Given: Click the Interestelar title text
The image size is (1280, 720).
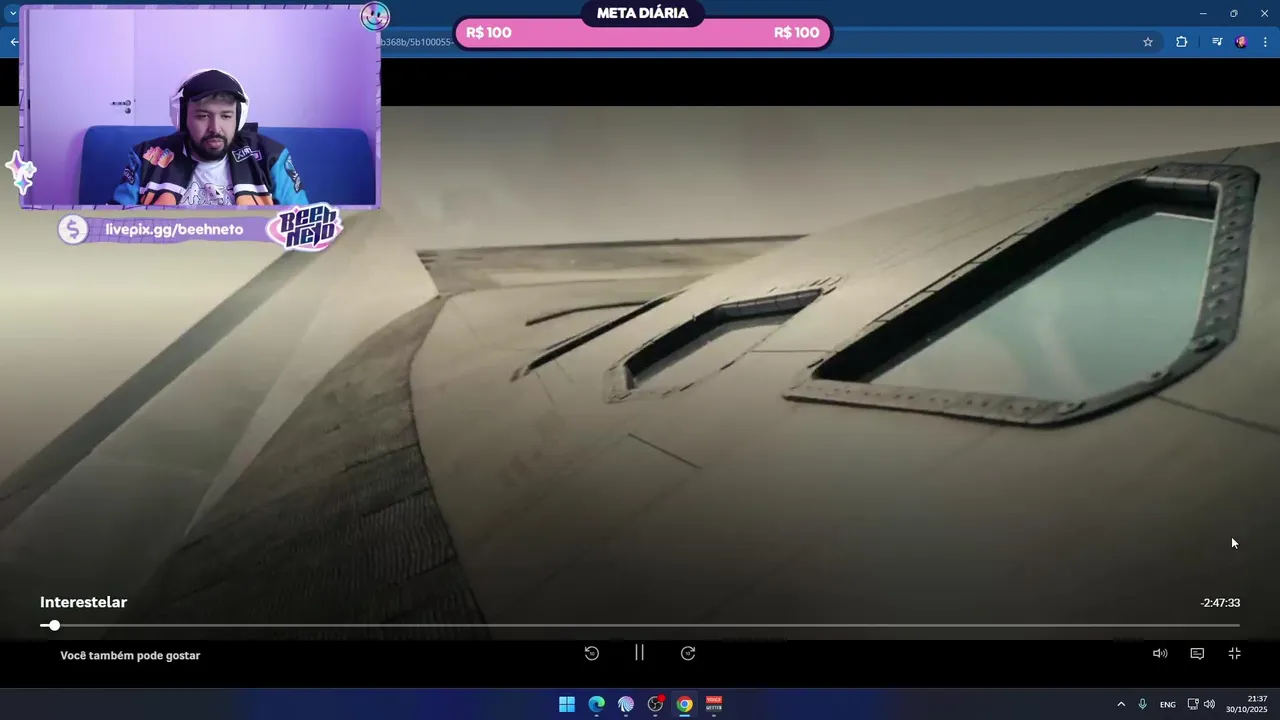Looking at the screenshot, I should tap(83, 602).
